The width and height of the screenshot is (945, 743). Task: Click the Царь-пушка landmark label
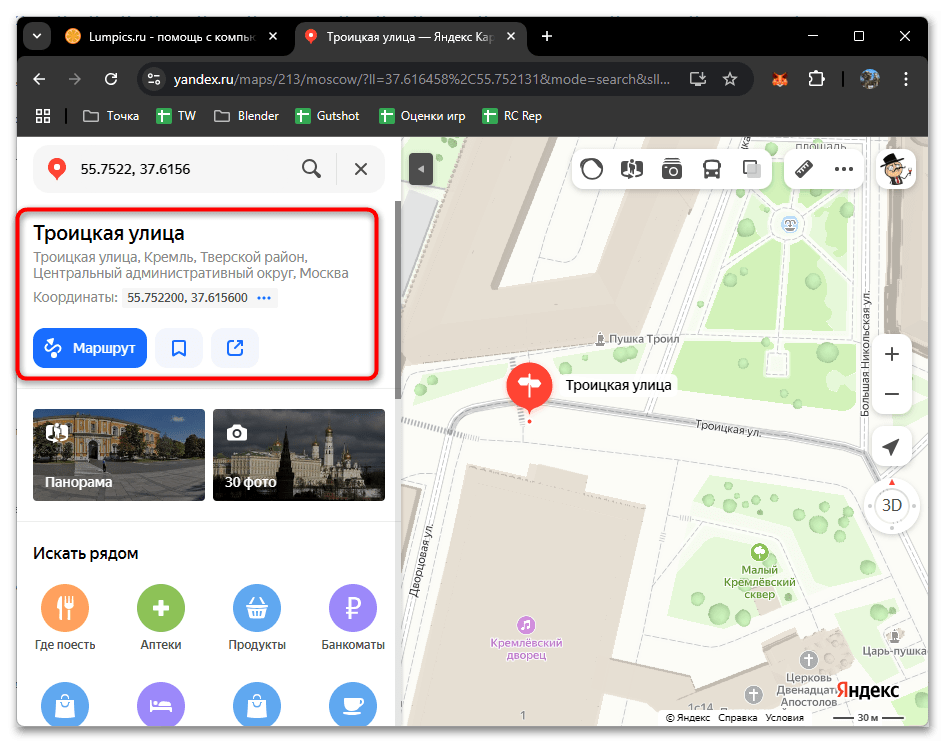[x=894, y=651]
